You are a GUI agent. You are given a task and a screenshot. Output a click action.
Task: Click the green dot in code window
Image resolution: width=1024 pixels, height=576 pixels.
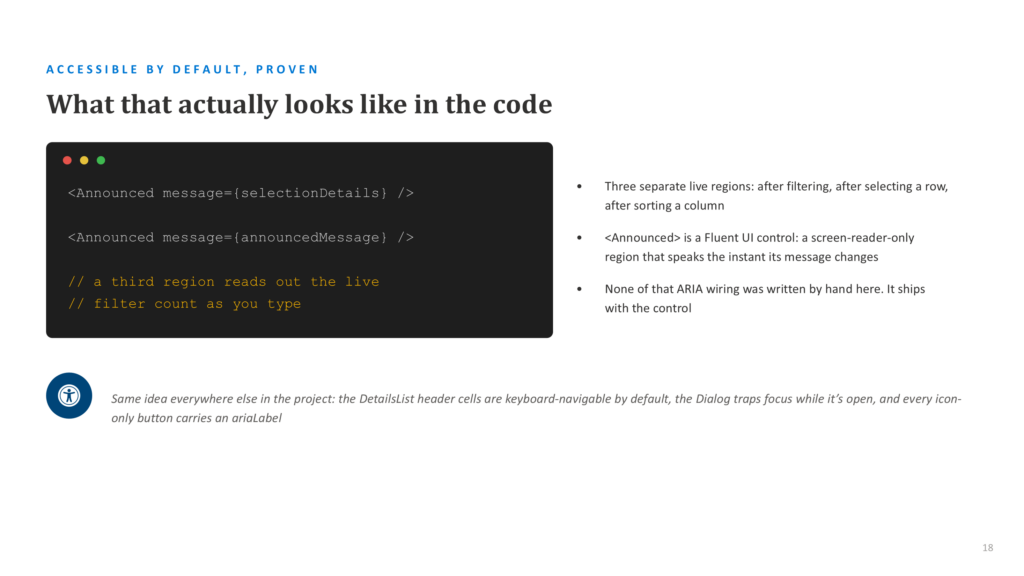tap(101, 160)
